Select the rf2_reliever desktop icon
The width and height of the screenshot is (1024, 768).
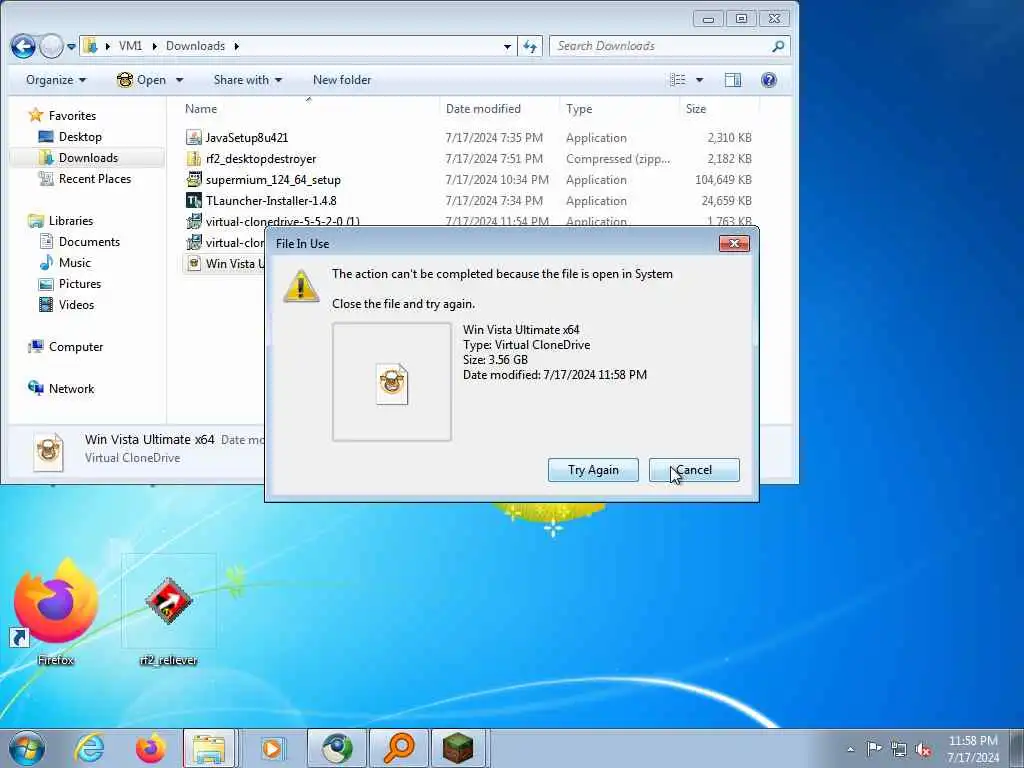click(x=168, y=612)
